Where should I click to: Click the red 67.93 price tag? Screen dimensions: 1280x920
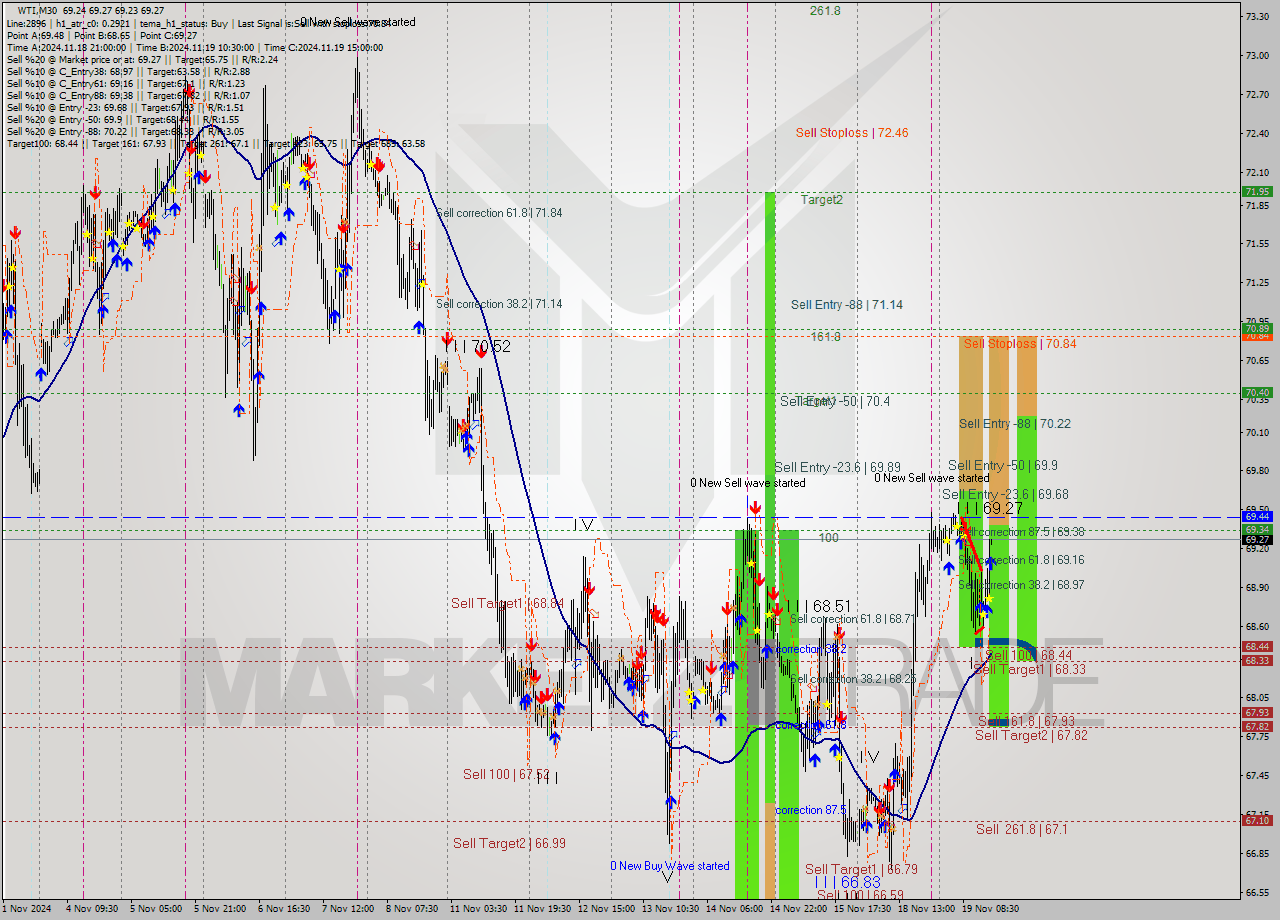[x=1257, y=713]
